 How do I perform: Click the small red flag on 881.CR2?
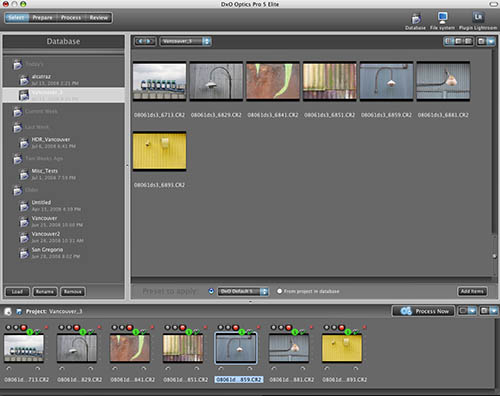pyautogui.click(x=311, y=327)
